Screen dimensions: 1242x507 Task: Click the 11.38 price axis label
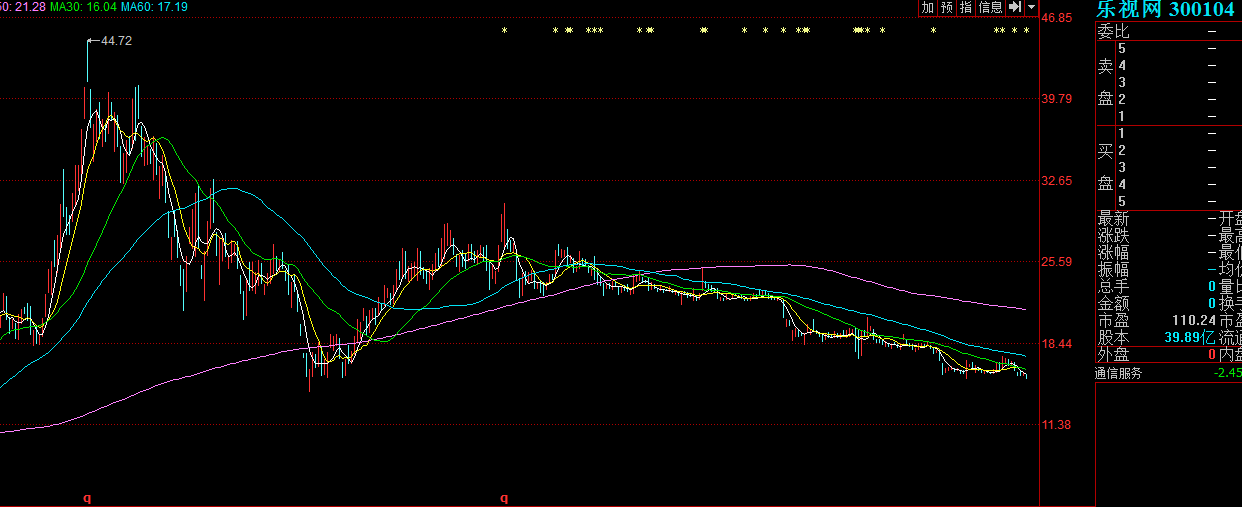coord(1056,425)
